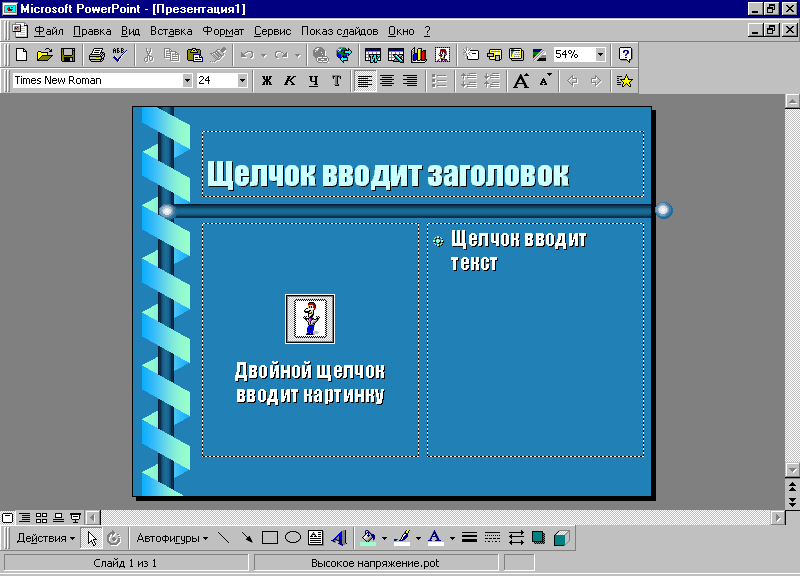Toggle bold (Ж) formatting
Image resolution: width=800 pixels, height=576 pixels.
(x=267, y=81)
